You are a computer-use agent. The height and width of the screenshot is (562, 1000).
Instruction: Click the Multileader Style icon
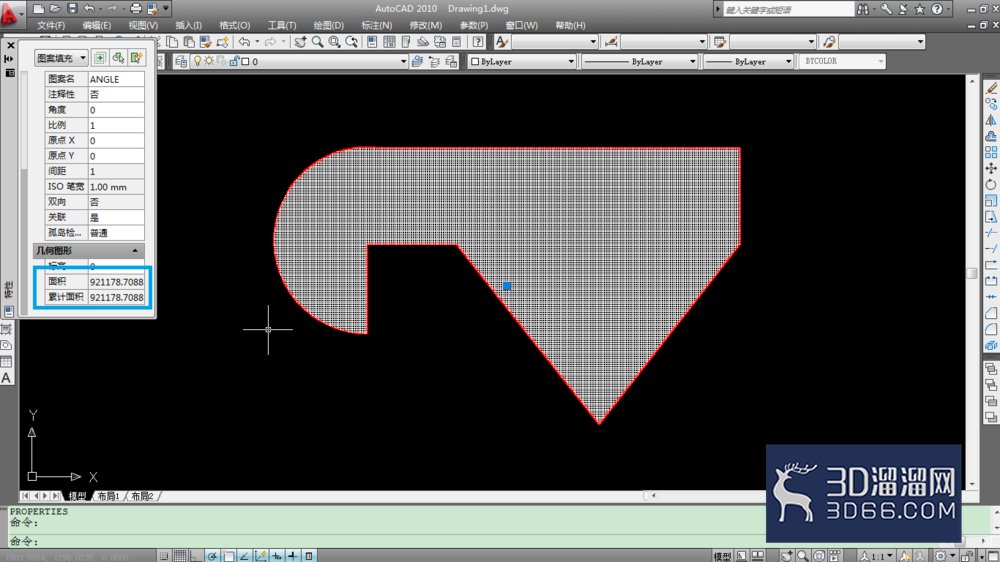(x=829, y=42)
